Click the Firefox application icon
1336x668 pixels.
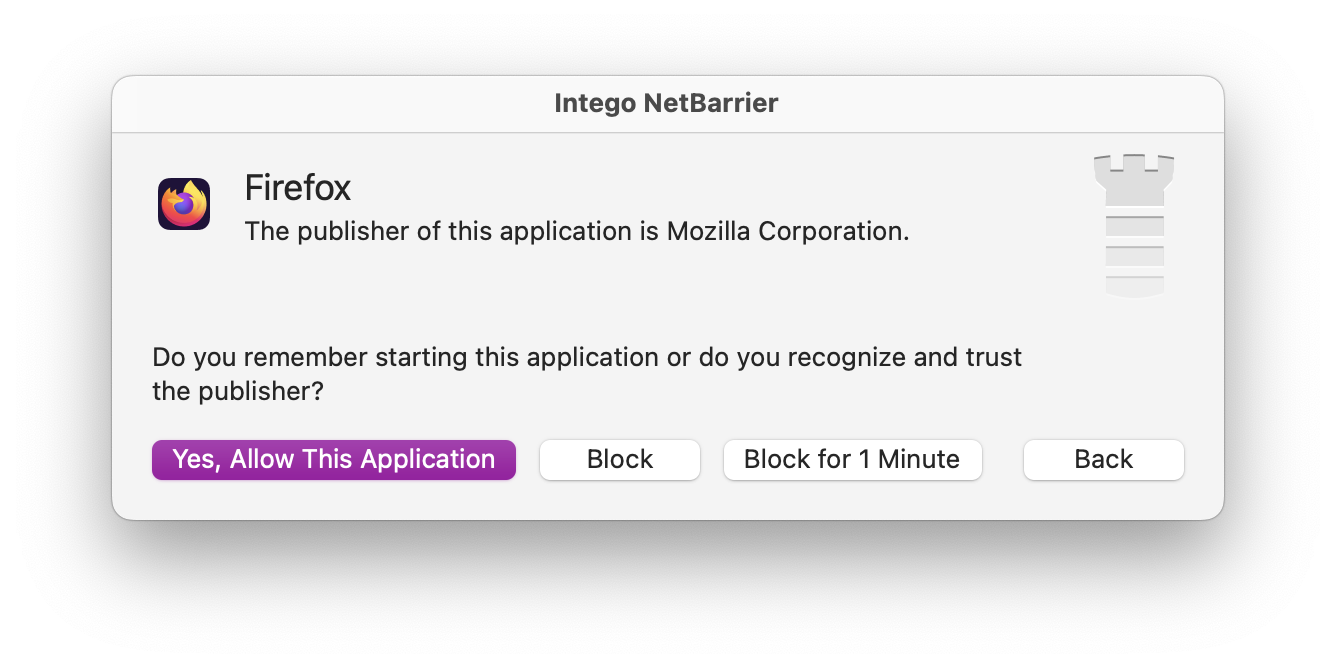[184, 204]
